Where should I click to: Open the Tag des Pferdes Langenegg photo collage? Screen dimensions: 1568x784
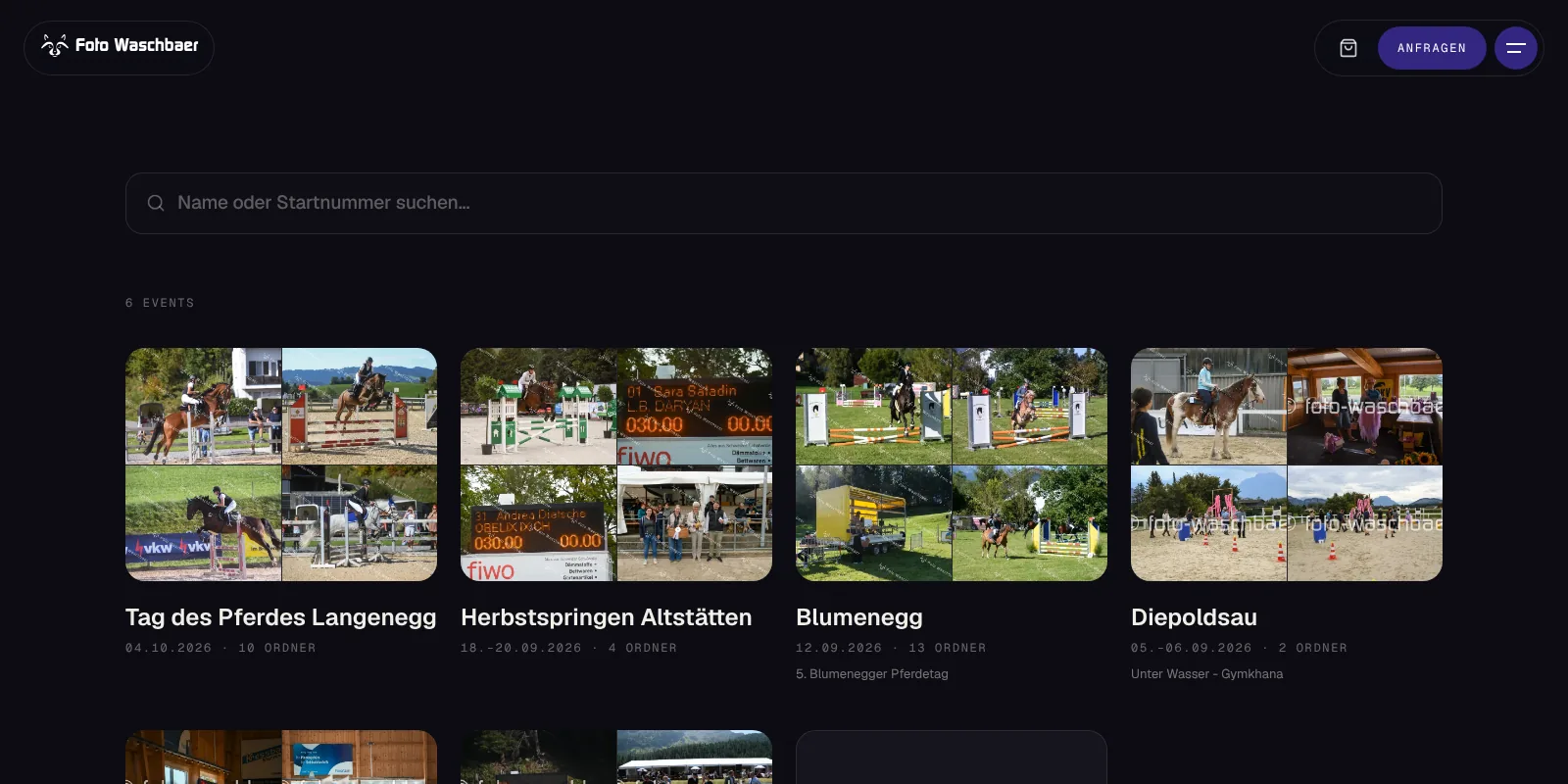281,465
